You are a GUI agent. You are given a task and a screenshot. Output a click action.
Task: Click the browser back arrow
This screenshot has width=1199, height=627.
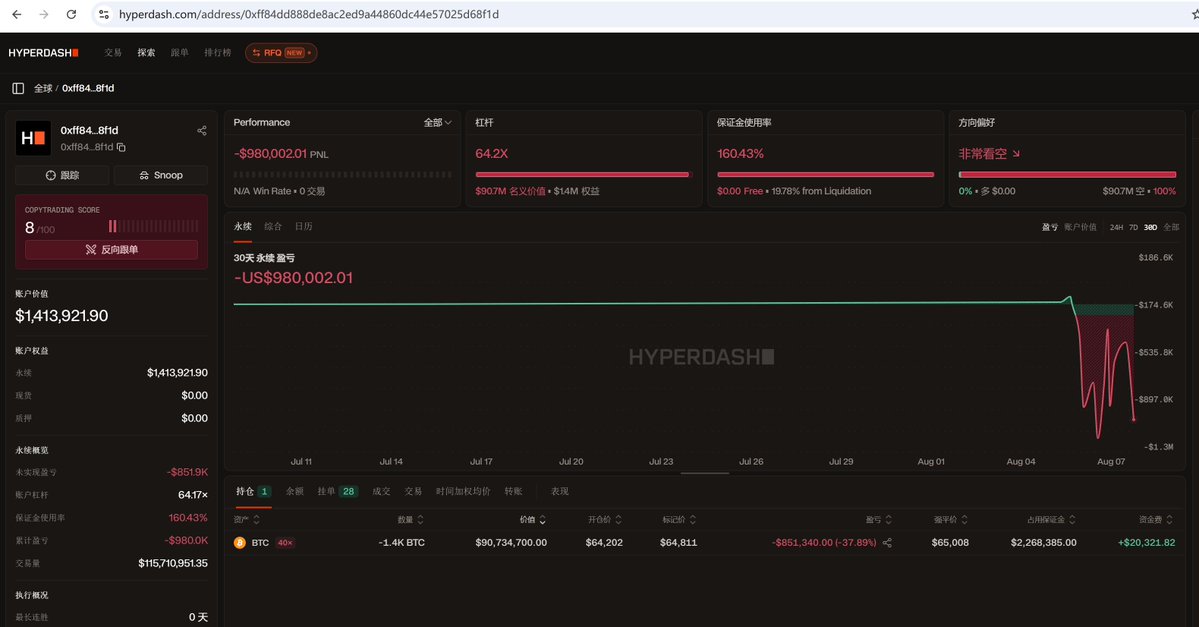click(x=16, y=15)
